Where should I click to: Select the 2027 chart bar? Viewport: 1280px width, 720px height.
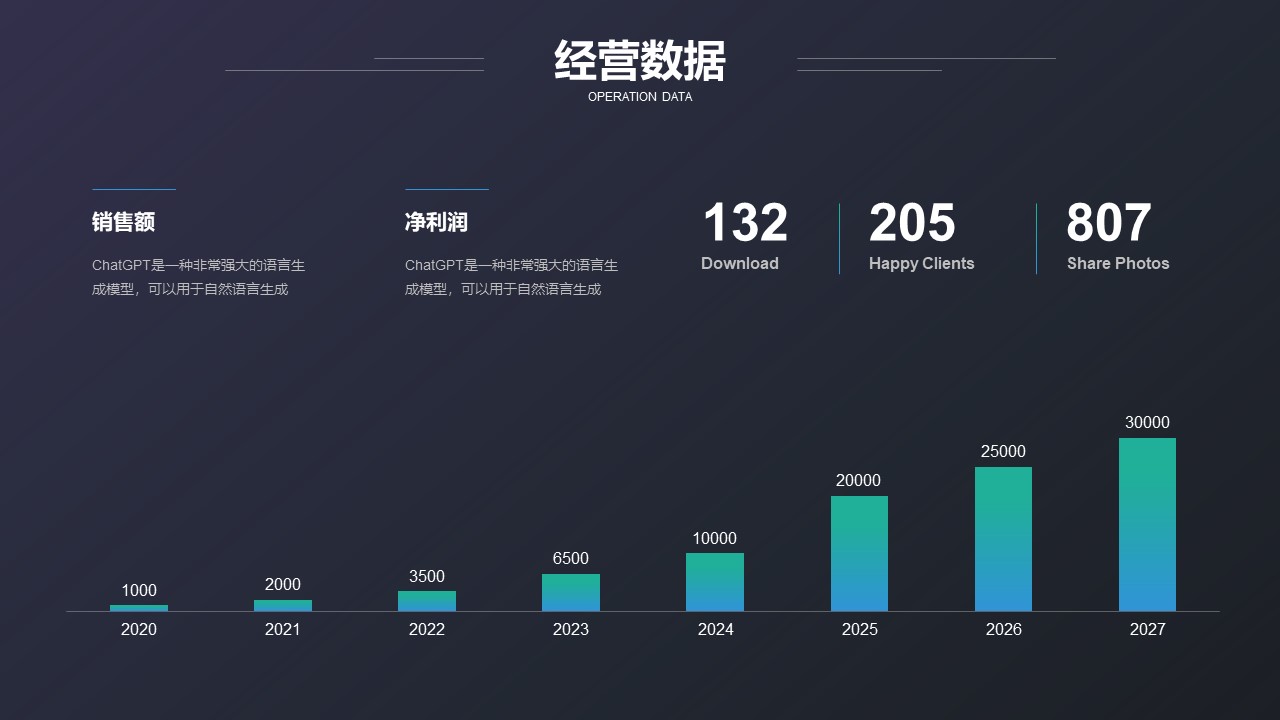click(x=1147, y=524)
